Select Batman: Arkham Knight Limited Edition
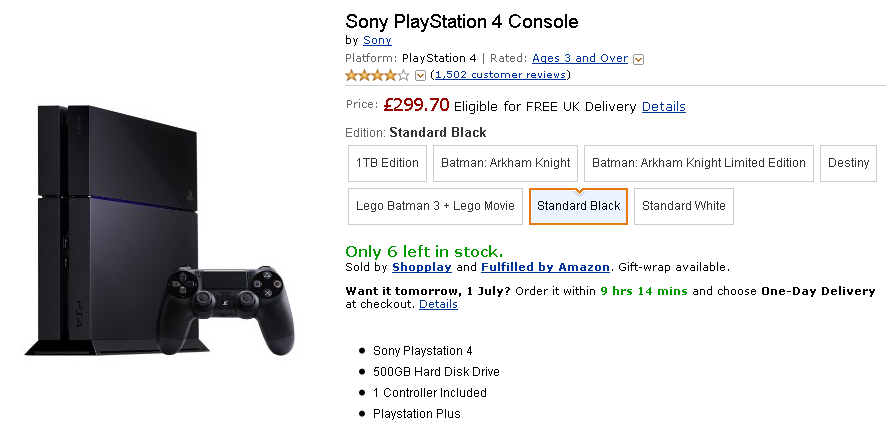The height and width of the screenshot is (432, 886). (698, 163)
